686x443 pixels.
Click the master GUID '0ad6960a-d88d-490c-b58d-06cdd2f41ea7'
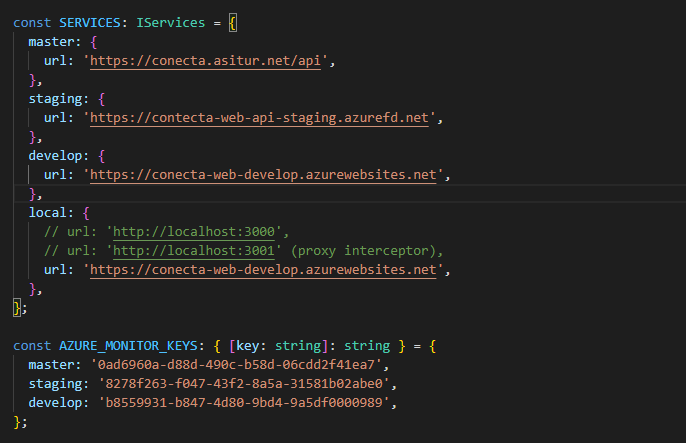tap(236, 365)
